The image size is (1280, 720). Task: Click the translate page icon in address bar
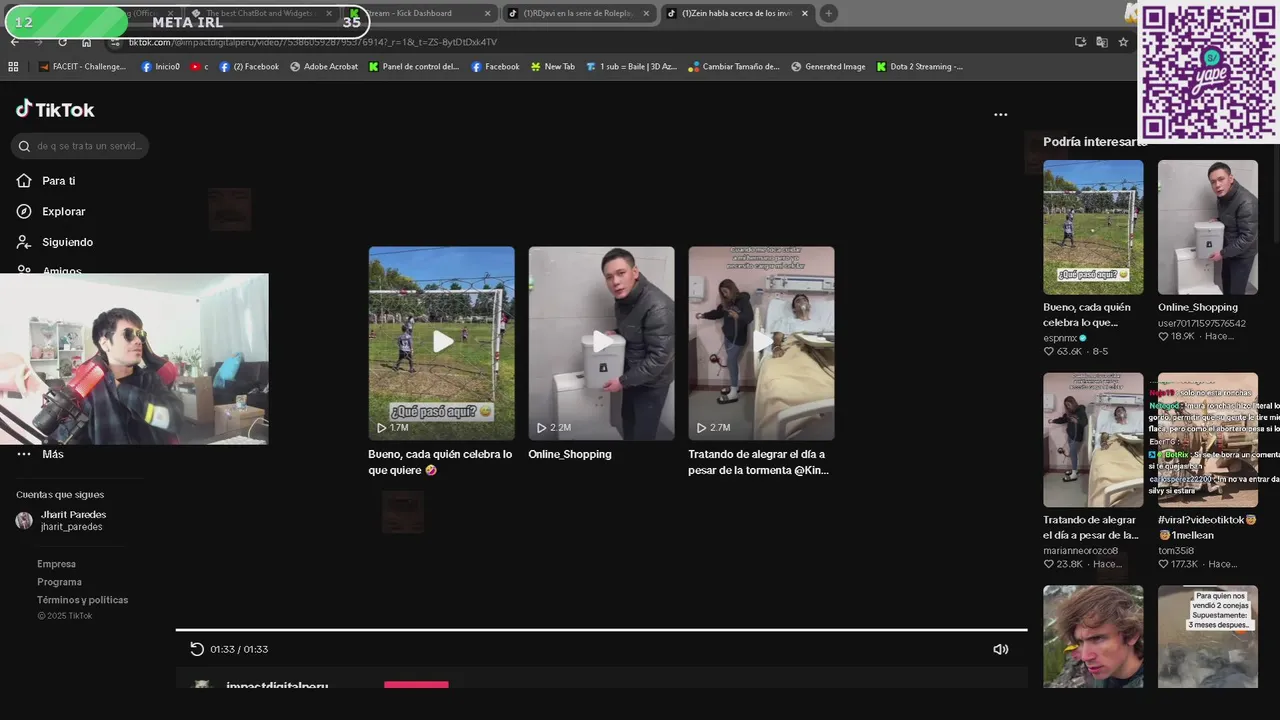pos(1101,42)
